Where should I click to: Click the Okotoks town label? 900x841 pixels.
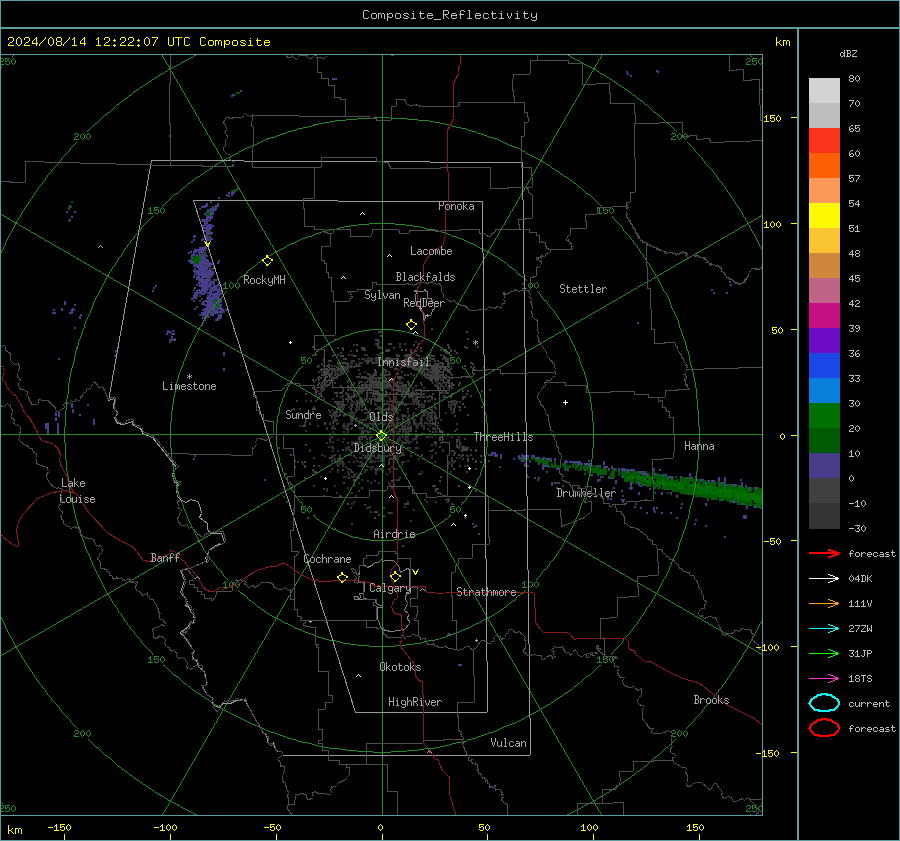pos(400,667)
